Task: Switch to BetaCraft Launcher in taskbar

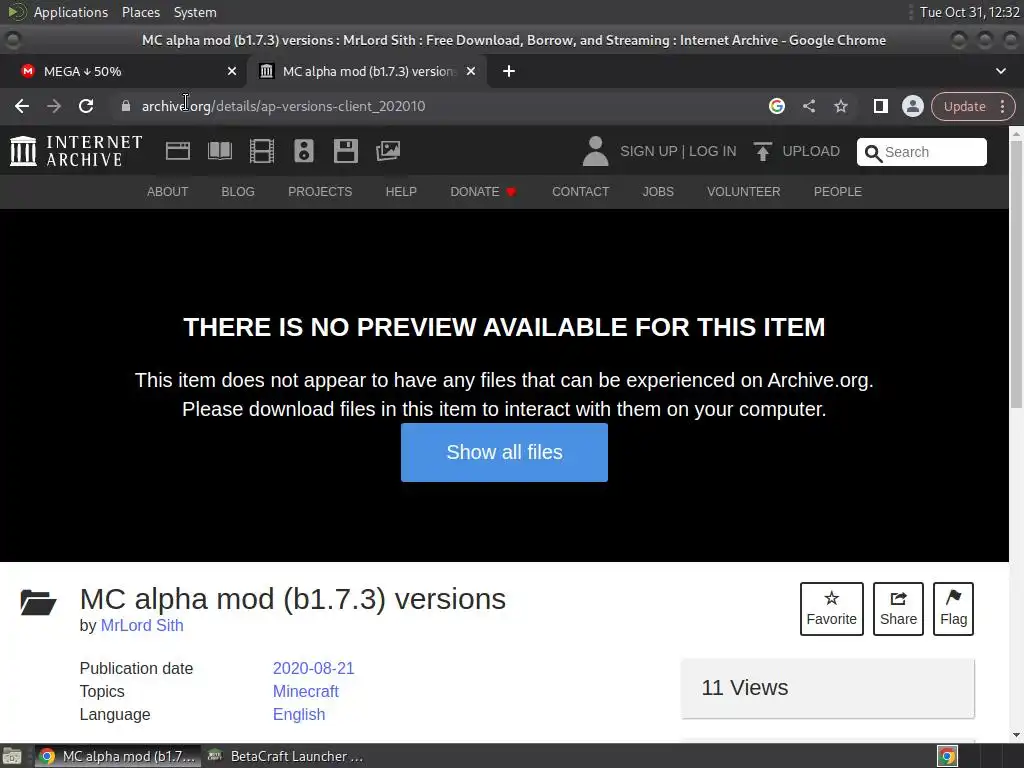Action: pos(287,756)
